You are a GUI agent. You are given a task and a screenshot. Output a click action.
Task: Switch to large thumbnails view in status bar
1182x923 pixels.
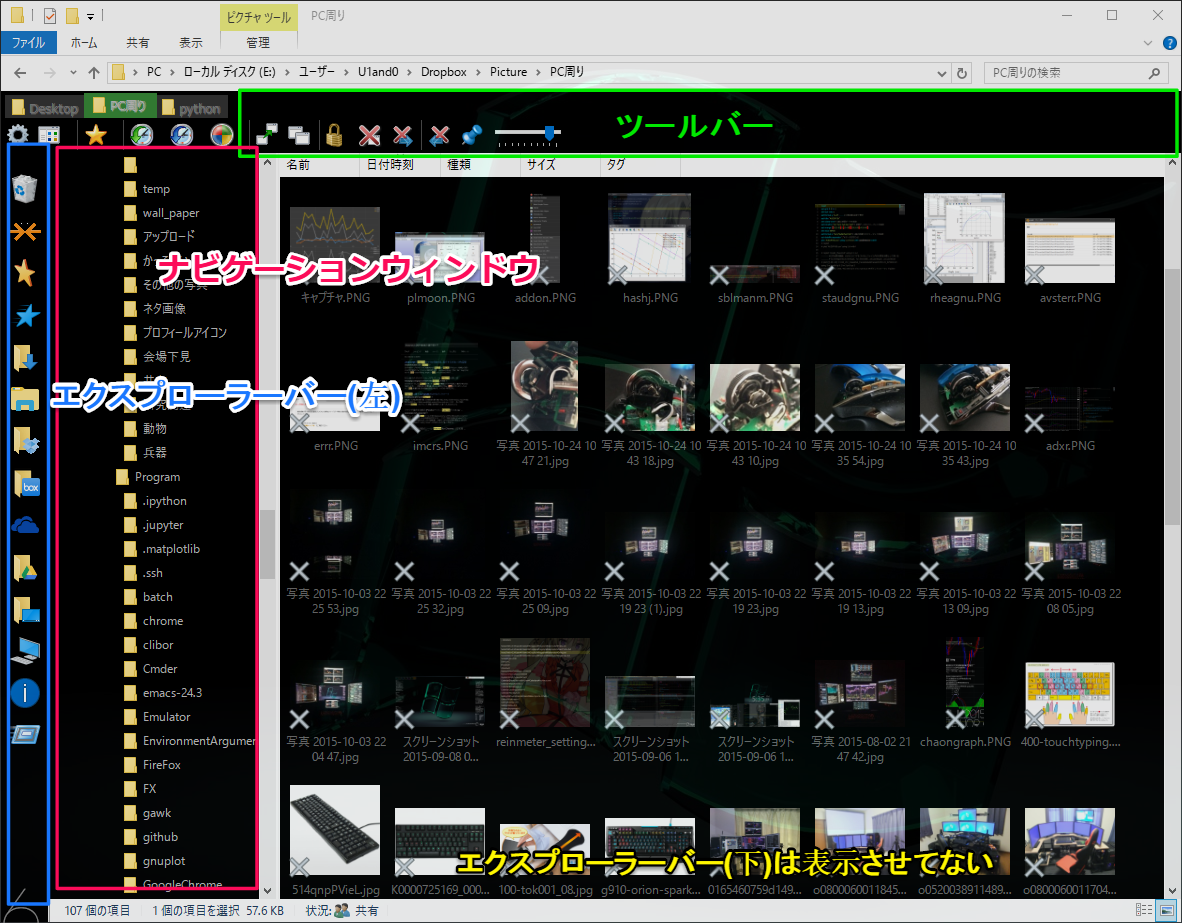(x=1166, y=911)
